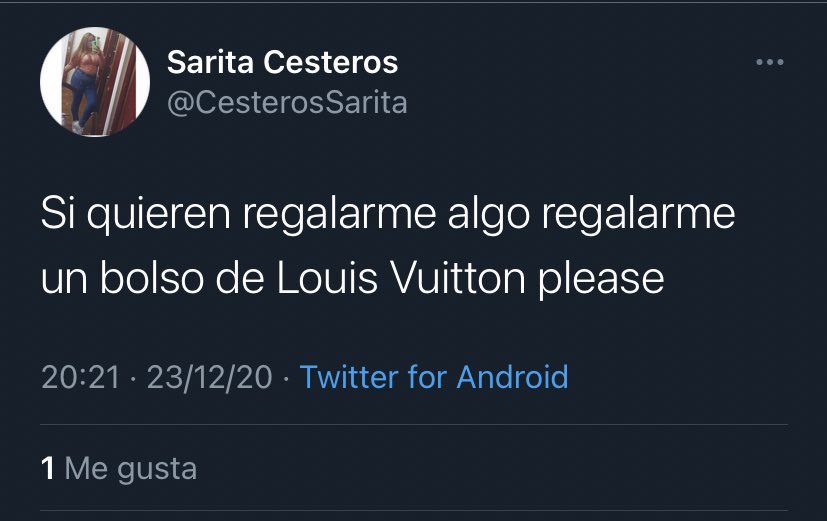Click the display name Sarita Cesteros
827x521 pixels.
(x=282, y=62)
